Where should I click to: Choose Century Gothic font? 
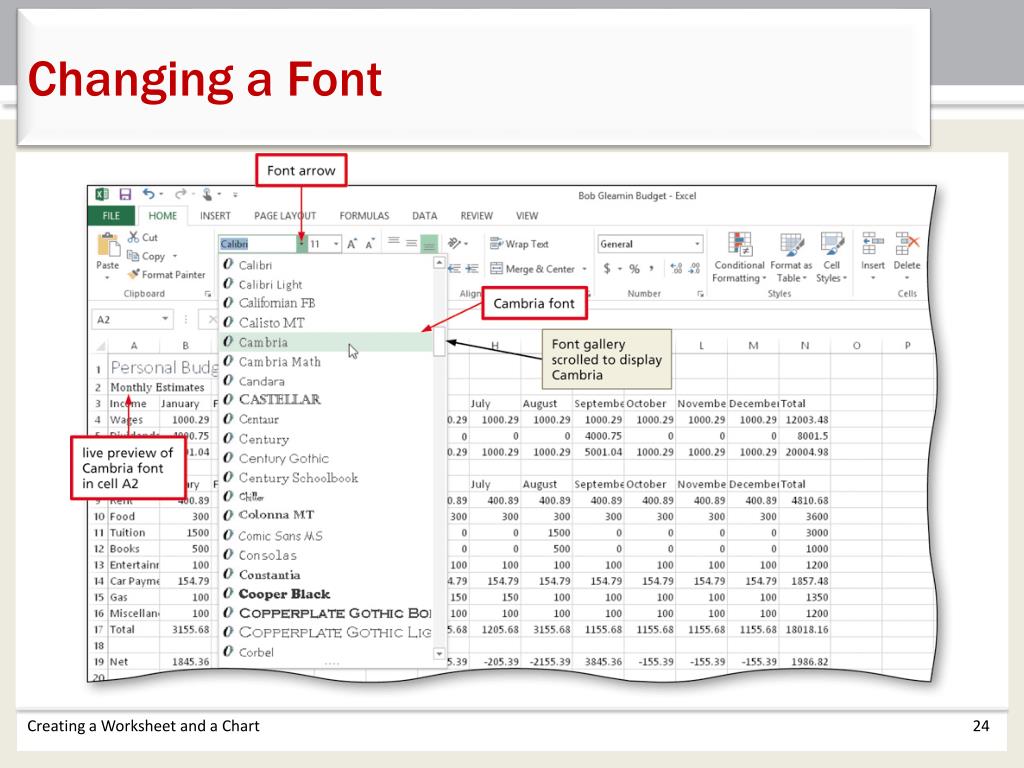click(x=326, y=458)
